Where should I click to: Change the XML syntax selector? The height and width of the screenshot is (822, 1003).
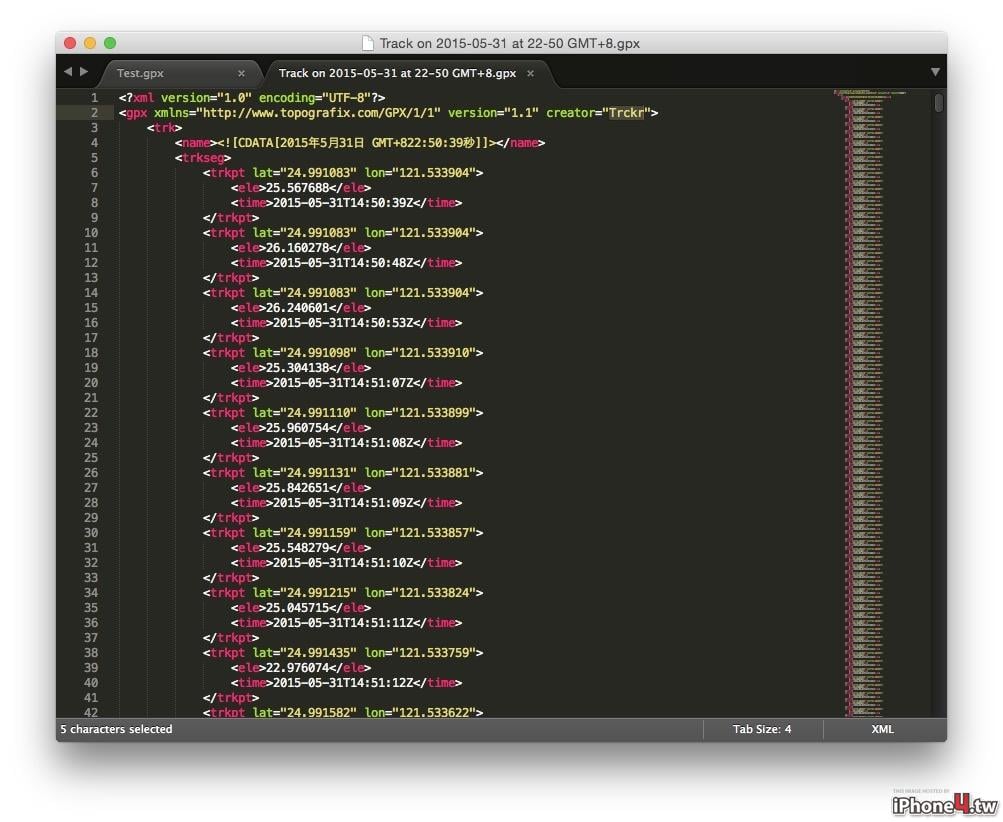tap(882, 729)
